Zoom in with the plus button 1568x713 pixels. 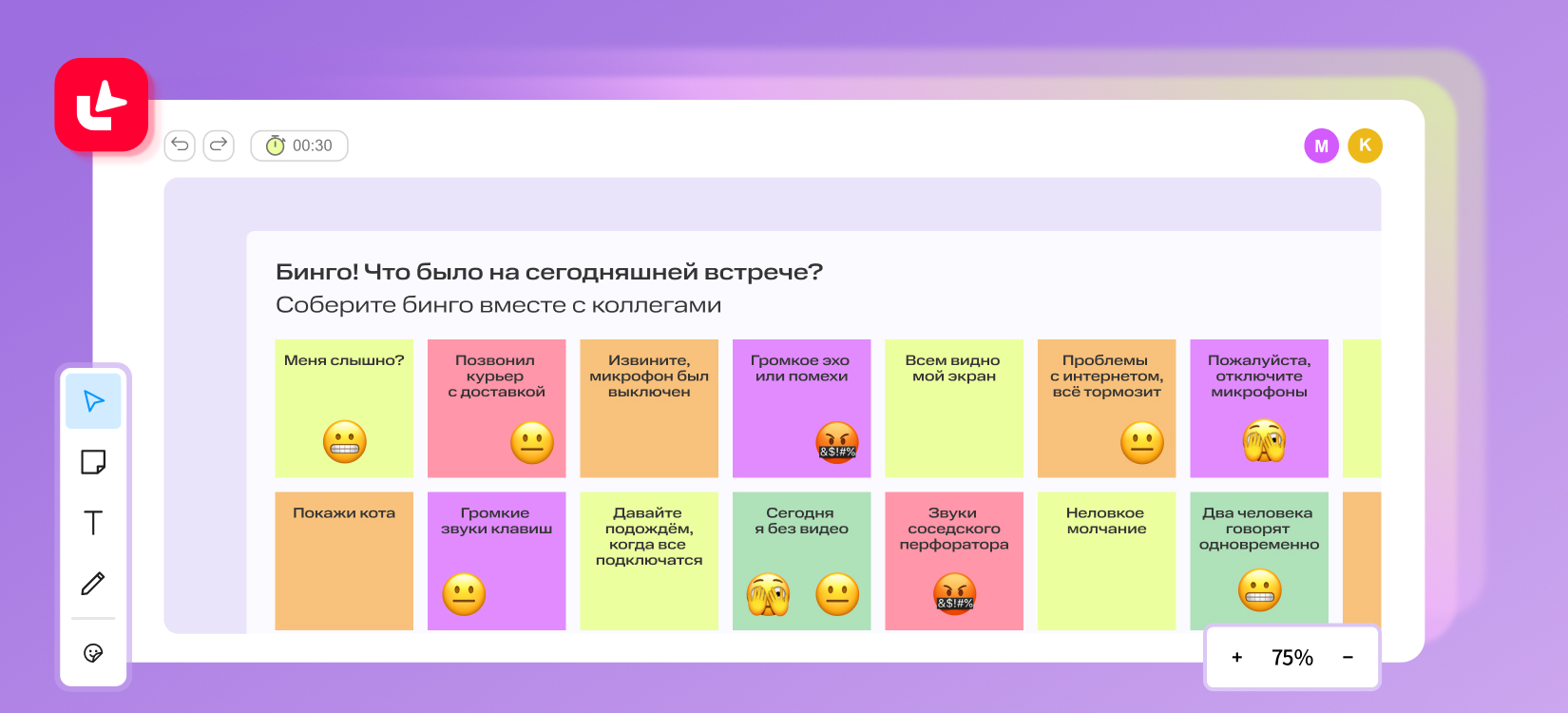(x=1236, y=657)
